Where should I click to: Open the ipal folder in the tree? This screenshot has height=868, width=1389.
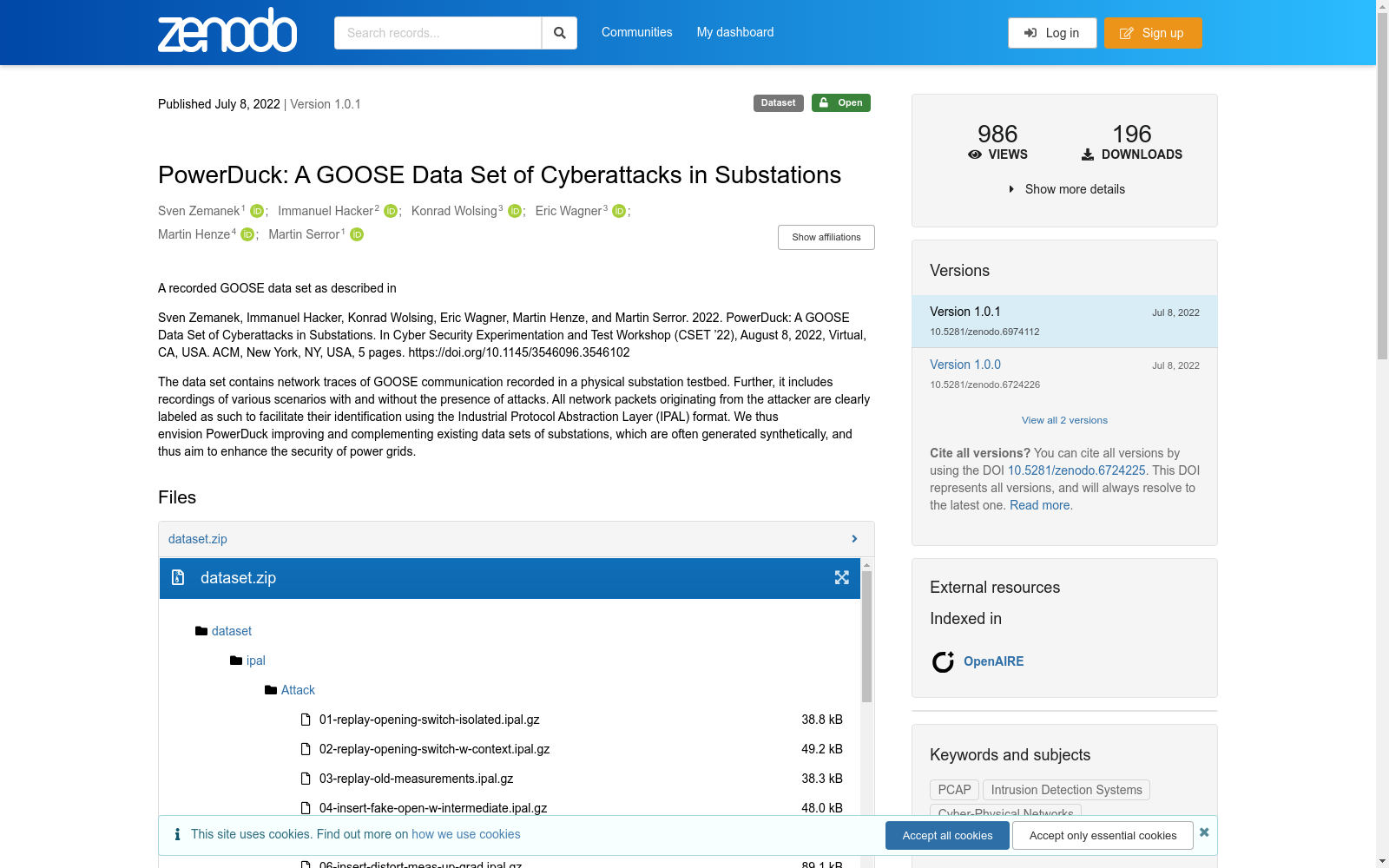coord(256,661)
